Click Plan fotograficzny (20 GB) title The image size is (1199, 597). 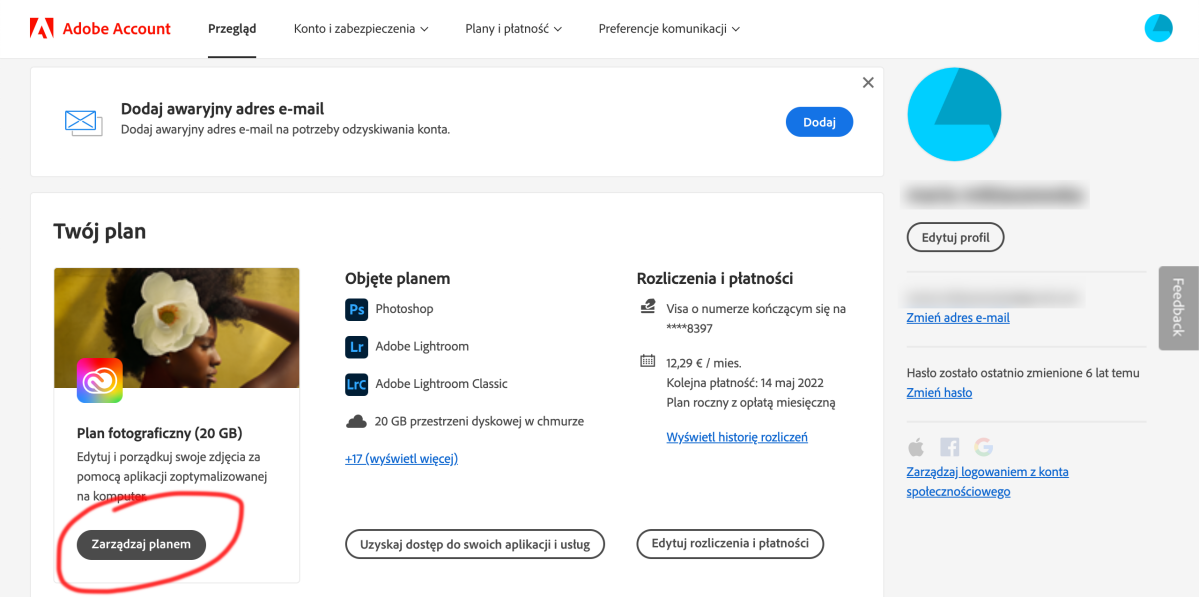pos(160,433)
